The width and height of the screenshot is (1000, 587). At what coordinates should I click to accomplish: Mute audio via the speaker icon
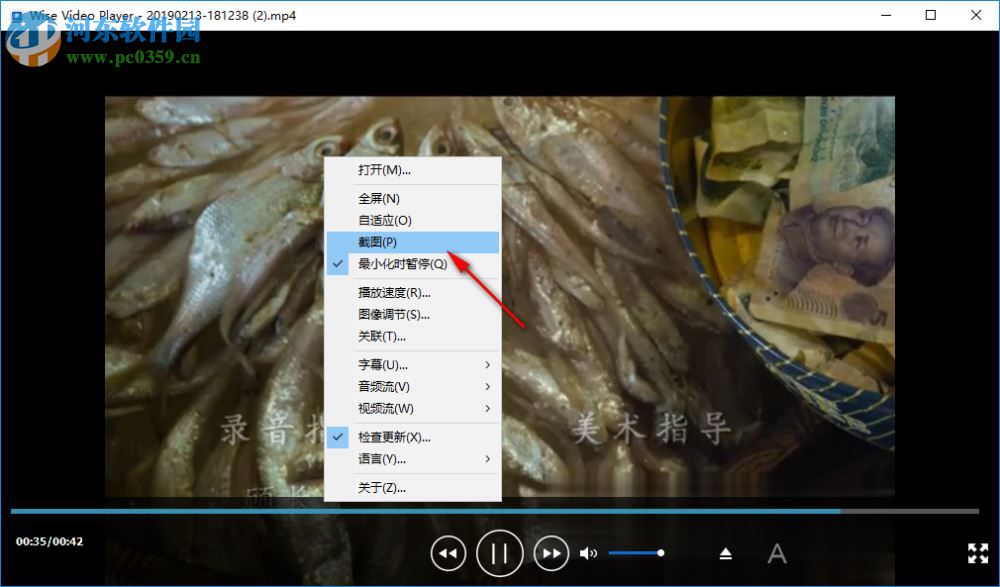(x=589, y=553)
